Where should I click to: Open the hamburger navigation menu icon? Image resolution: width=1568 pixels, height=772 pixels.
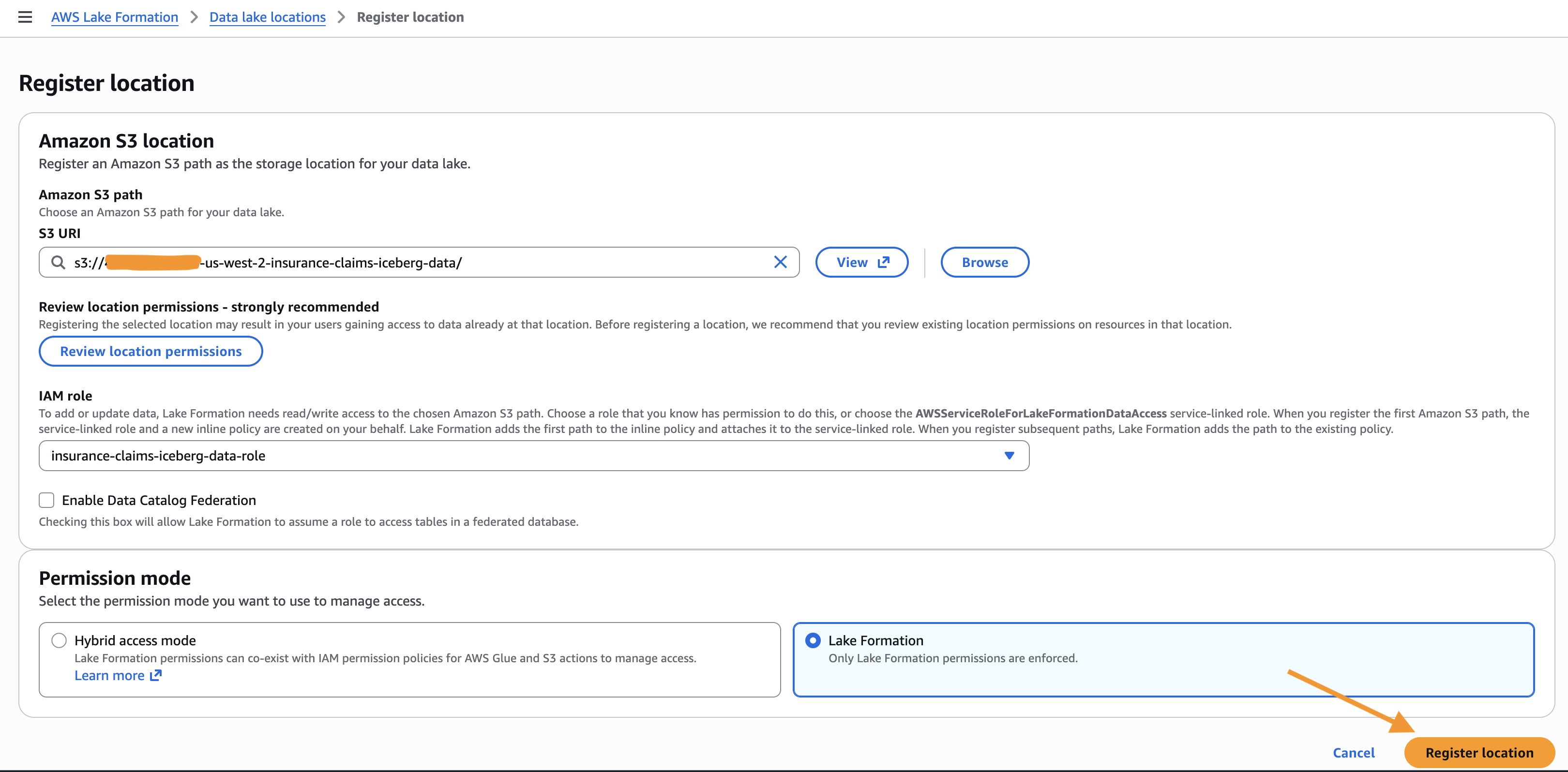pos(25,17)
